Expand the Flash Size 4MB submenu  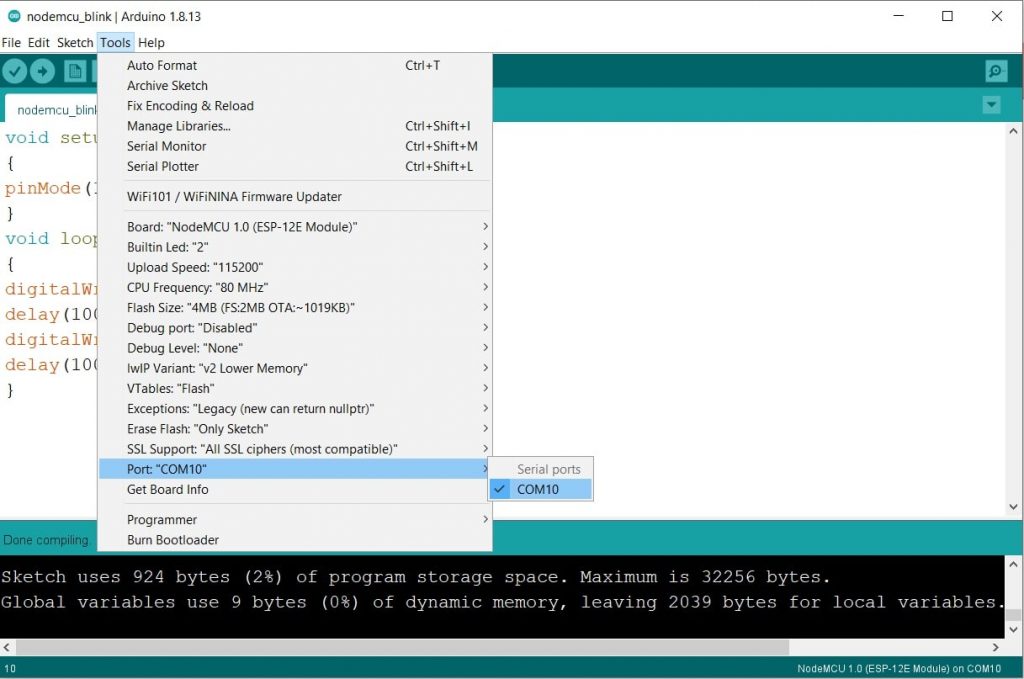click(x=295, y=308)
